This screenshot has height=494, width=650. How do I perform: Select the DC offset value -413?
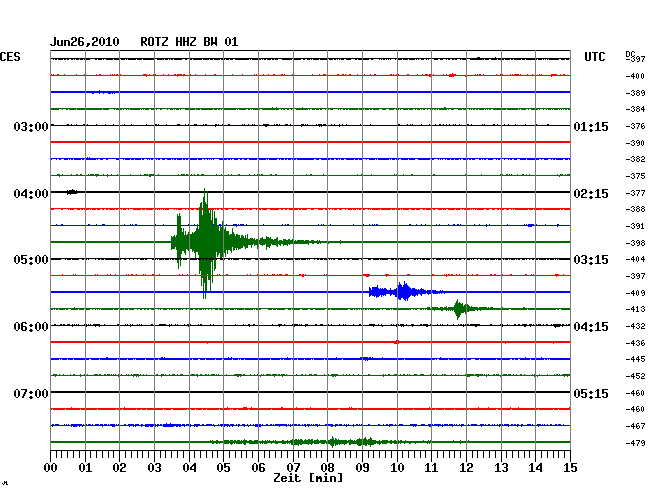click(635, 309)
